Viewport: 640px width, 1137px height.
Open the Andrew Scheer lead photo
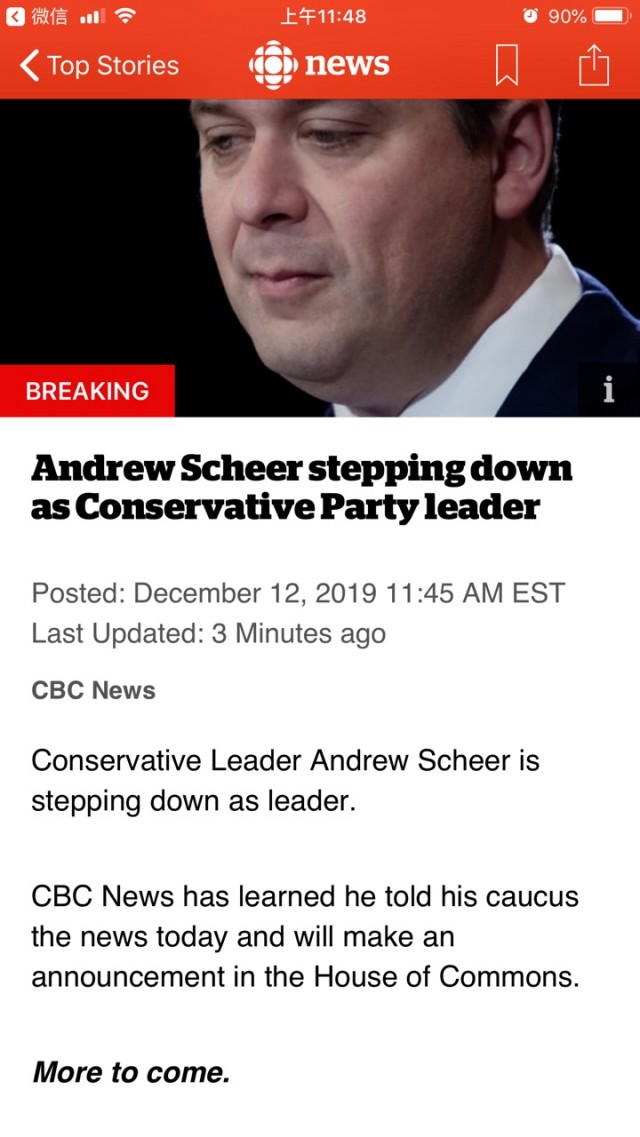[x=320, y=257]
